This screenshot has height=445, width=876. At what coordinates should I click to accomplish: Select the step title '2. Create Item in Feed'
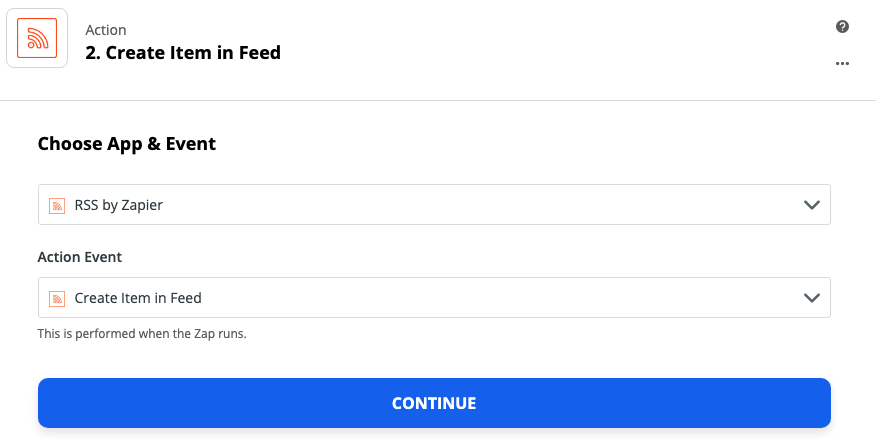[183, 52]
